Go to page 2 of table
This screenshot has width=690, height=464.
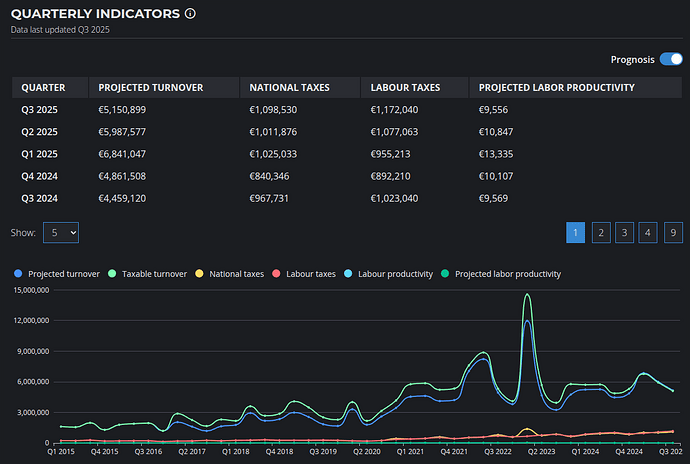[x=600, y=232]
